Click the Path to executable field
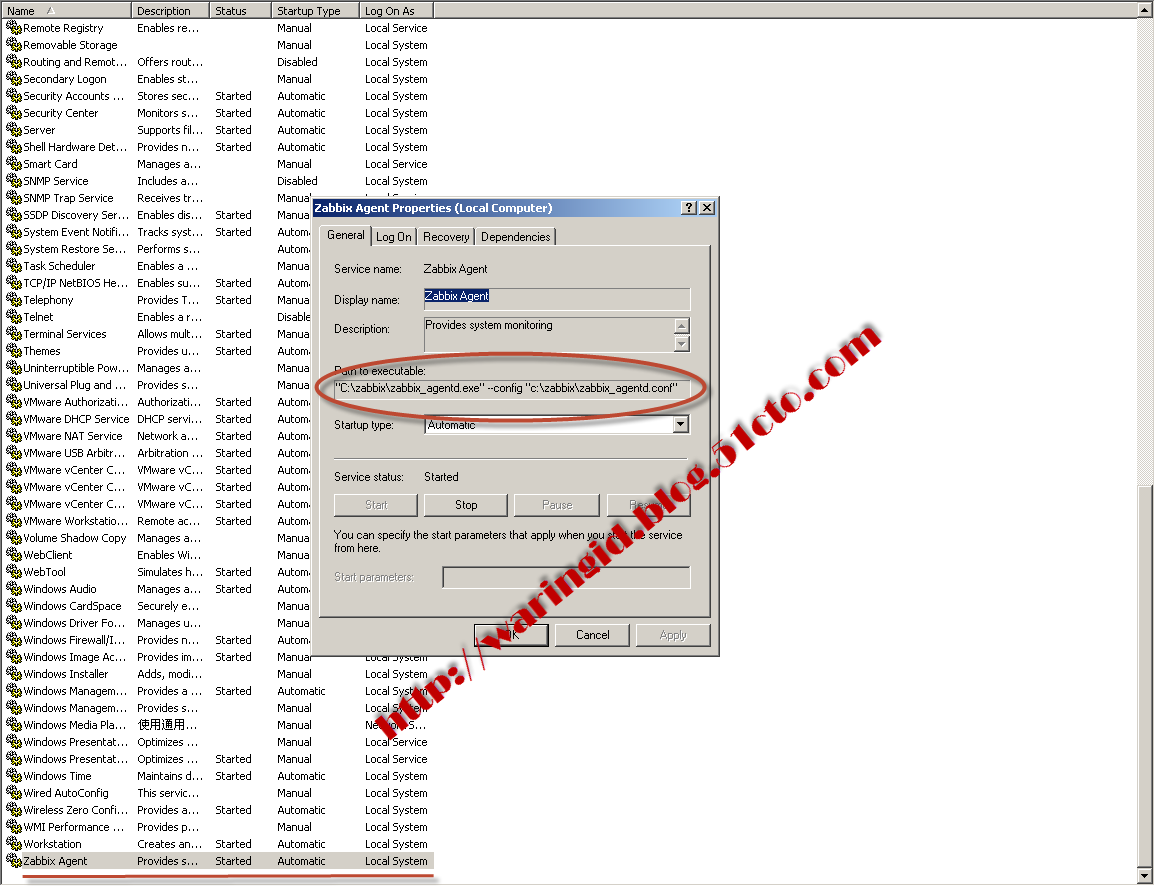The width and height of the screenshot is (1155, 886). pyautogui.click(x=512, y=388)
